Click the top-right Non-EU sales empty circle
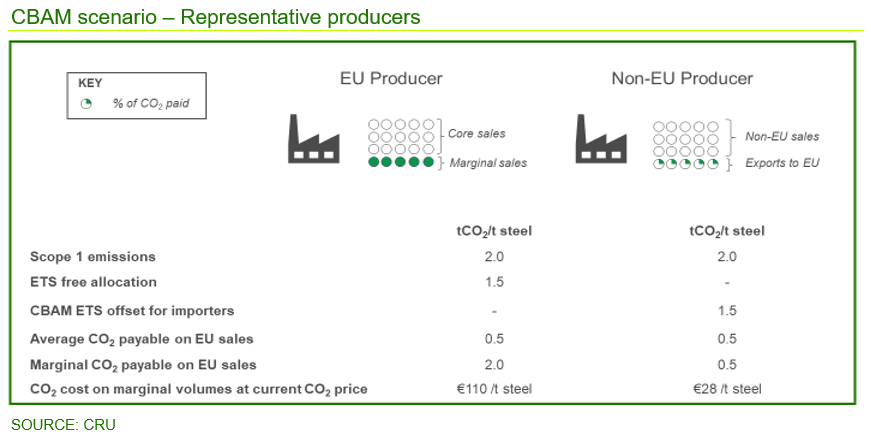The image size is (871, 440). point(713,126)
